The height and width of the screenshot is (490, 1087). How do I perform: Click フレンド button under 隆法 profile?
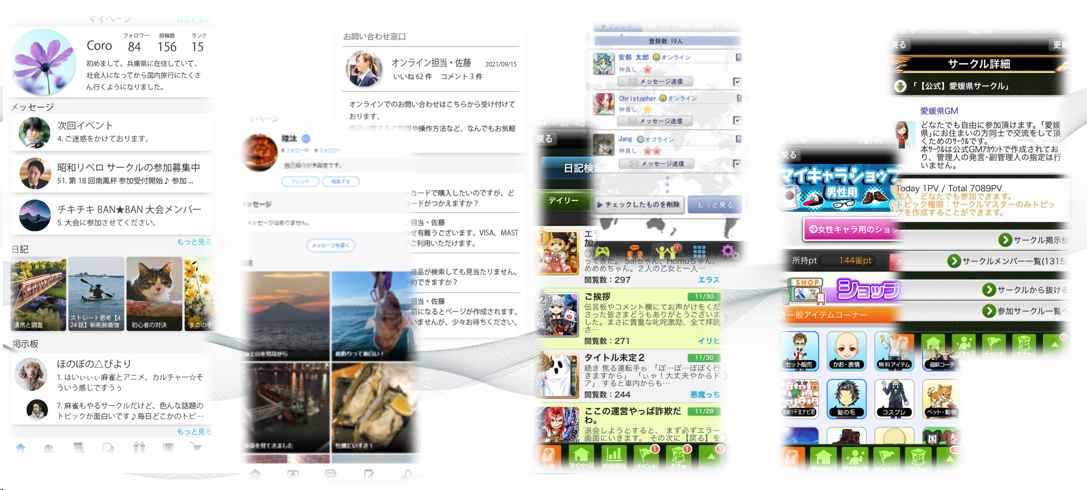pyautogui.click(x=300, y=182)
